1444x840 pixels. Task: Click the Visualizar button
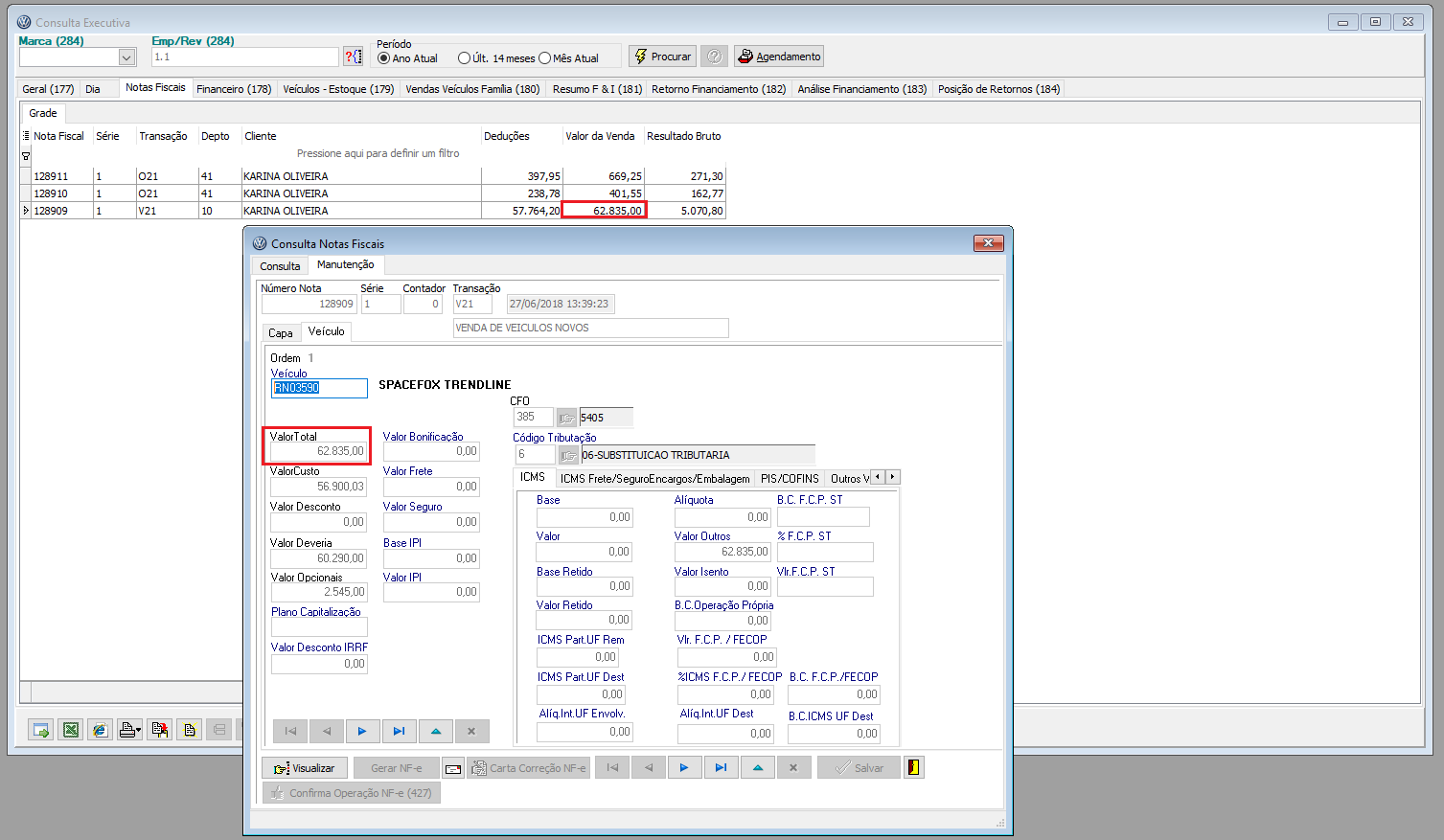click(305, 768)
